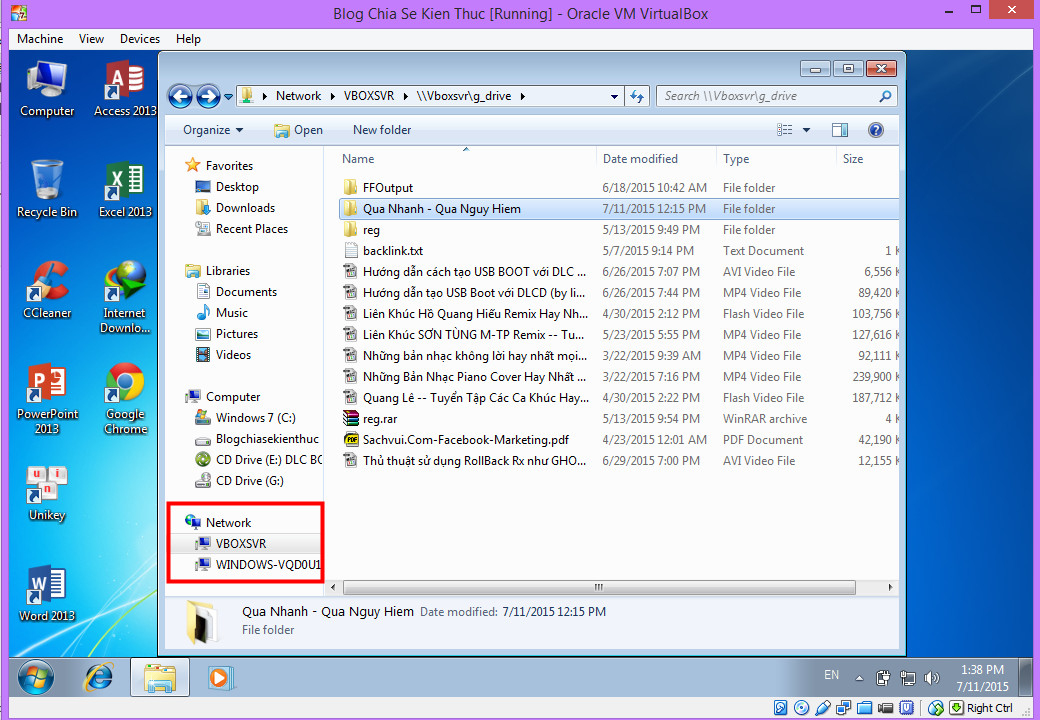Click VirtualBox optical disk status icon
Image resolution: width=1040 pixels, height=720 pixels.
pyautogui.click(x=801, y=708)
